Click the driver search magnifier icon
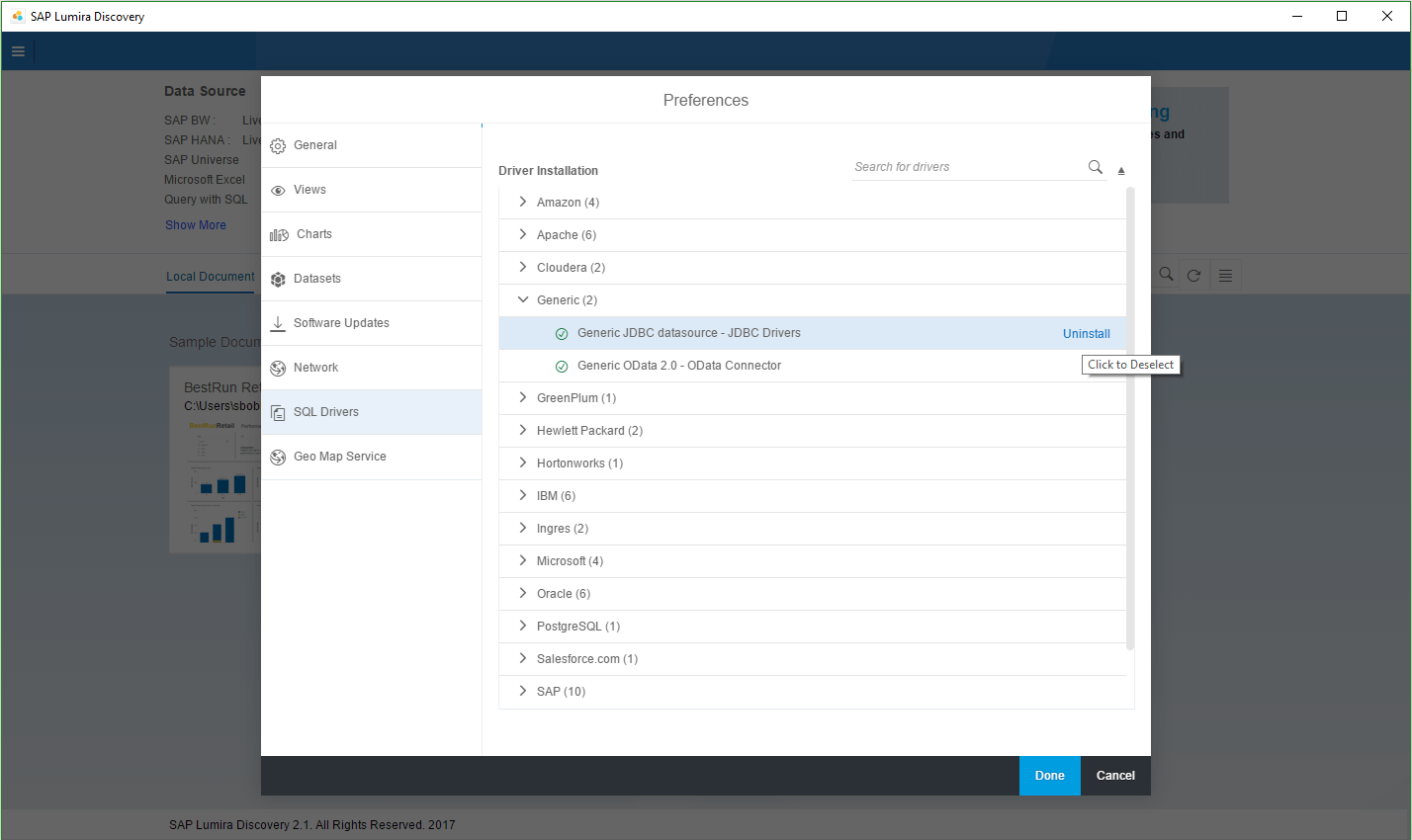Image resolution: width=1412 pixels, height=840 pixels. point(1096,167)
